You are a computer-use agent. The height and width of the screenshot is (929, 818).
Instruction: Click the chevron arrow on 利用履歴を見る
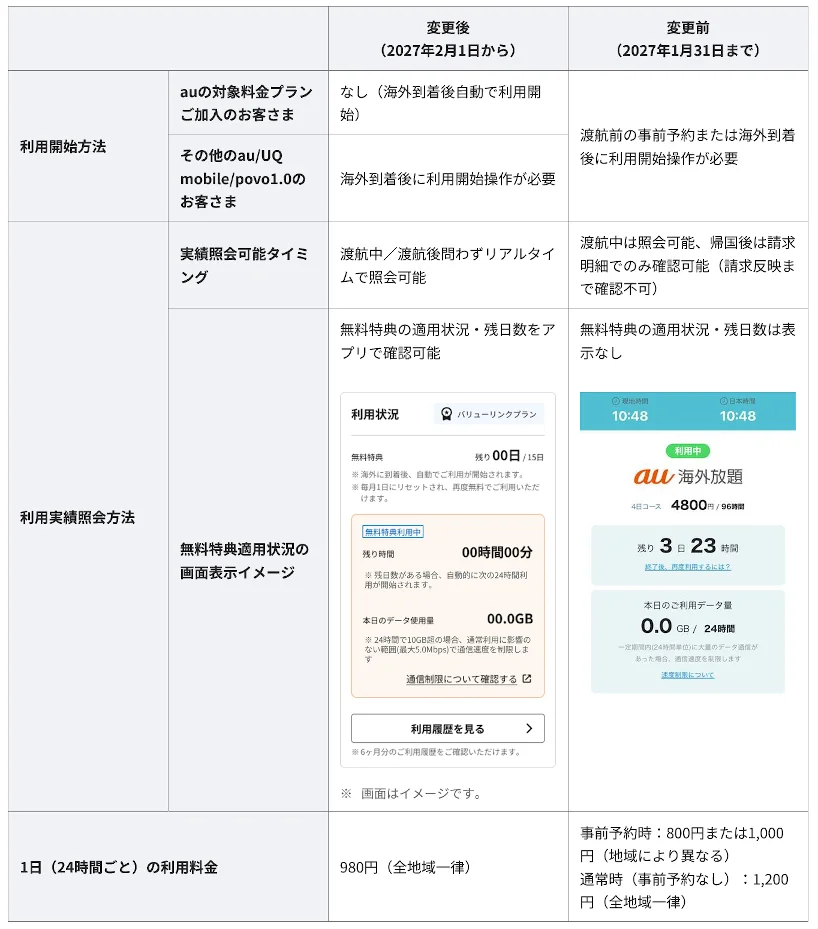pos(529,729)
